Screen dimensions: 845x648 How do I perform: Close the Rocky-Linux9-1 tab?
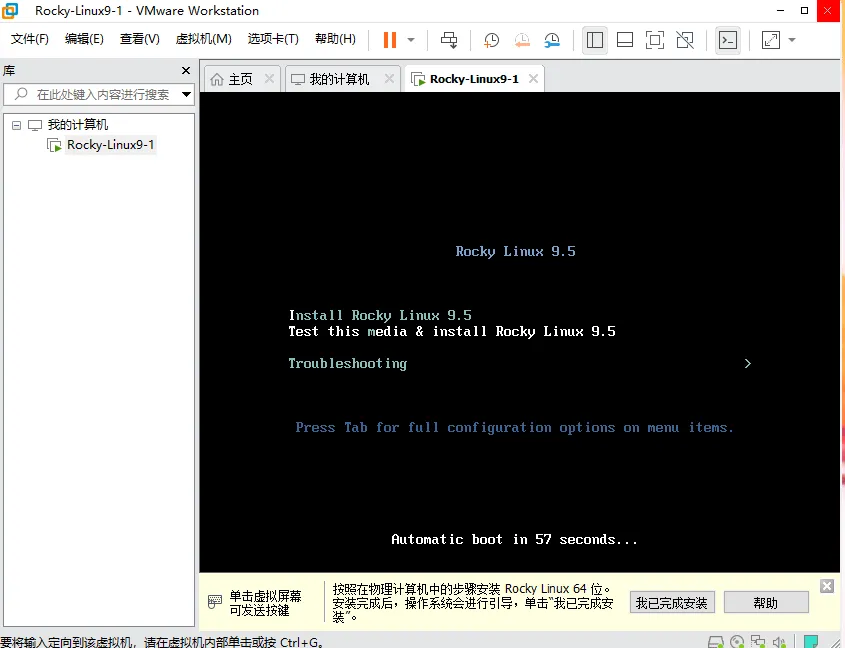click(x=534, y=79)
